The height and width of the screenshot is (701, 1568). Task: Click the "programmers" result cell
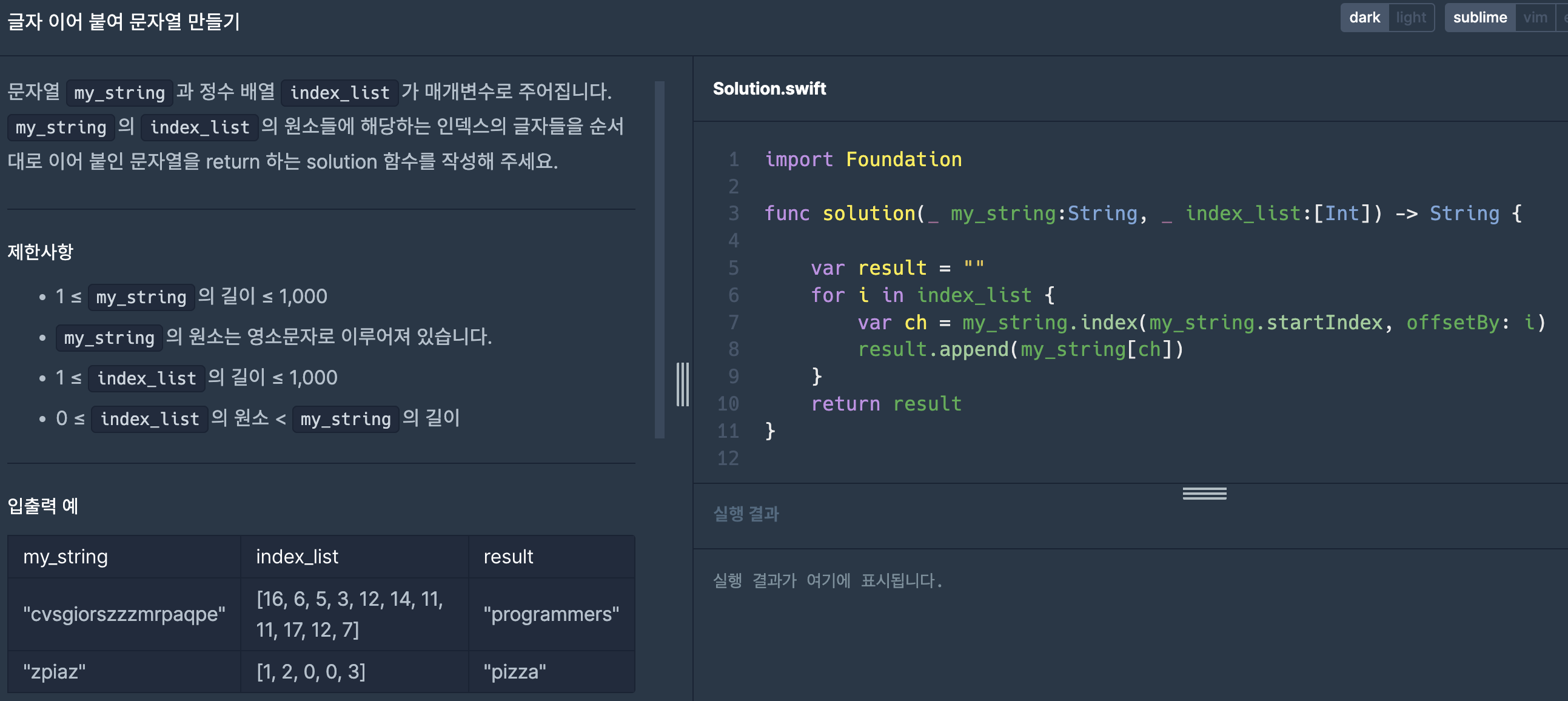click(551, 614)
